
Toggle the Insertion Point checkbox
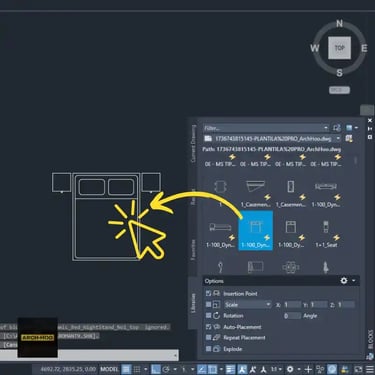[x=208, y=293]
